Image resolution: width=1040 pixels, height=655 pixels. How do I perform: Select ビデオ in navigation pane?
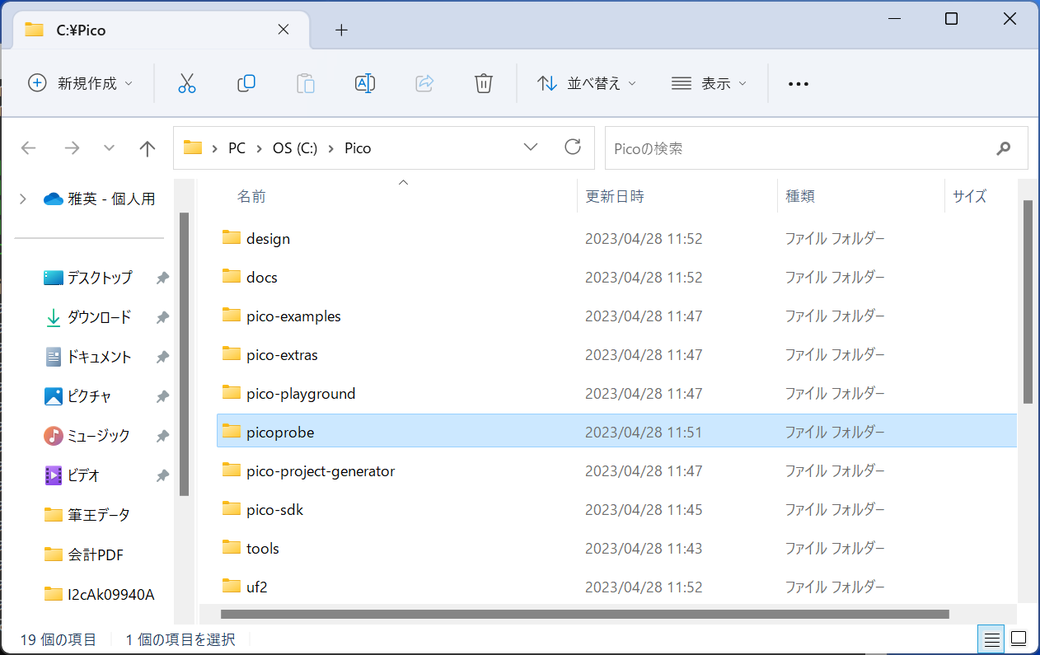tap(83, 475)
